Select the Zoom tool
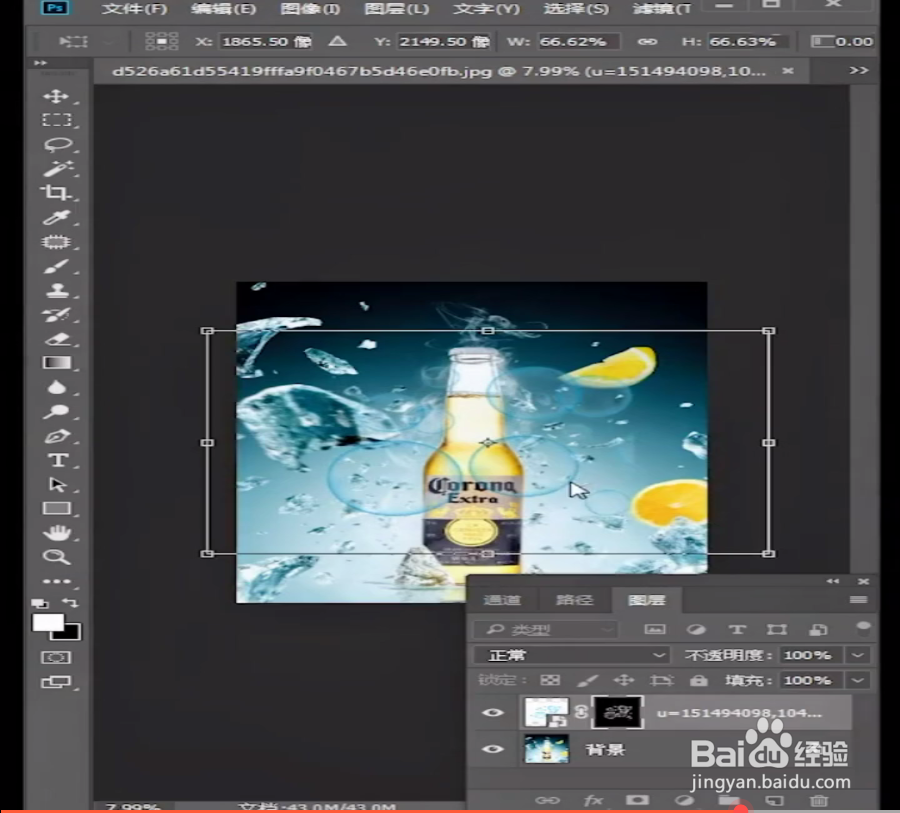Viewport: 900px width, 813px height. click(56, 556)
